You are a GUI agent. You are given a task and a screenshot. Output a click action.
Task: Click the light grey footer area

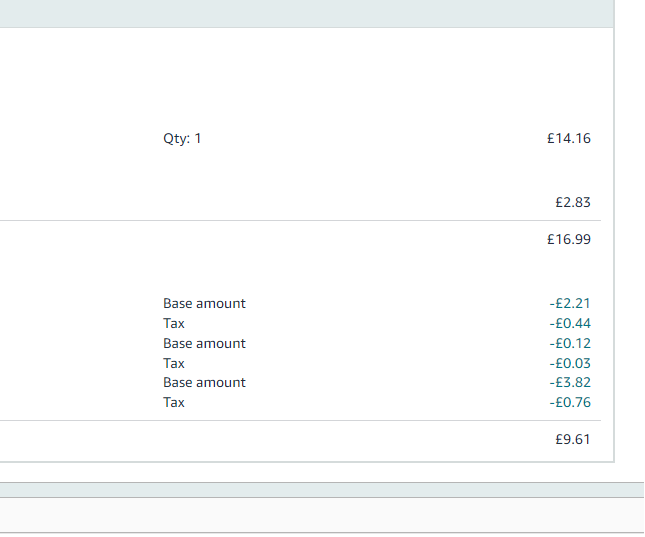tap(322, 515)
